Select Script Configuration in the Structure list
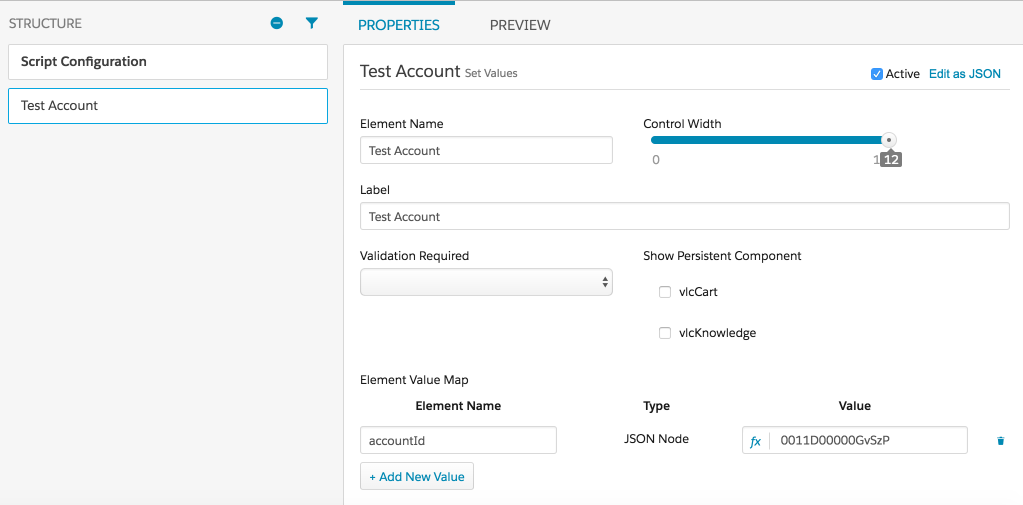The height and width of the screenshot is (505, 1023). tap(168, 62)
